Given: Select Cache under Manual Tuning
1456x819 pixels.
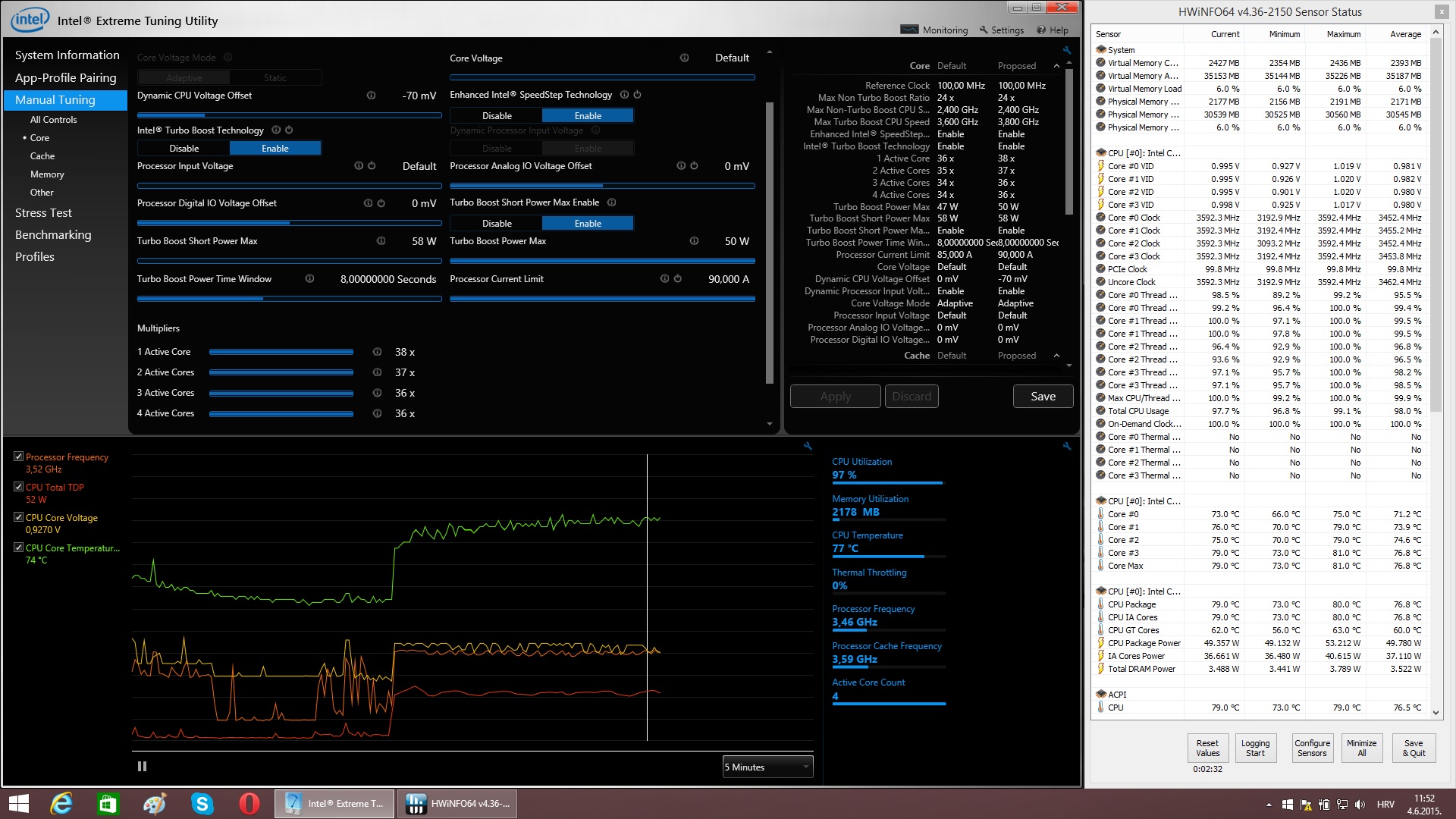Looking at the screenshot, I should point(42,156).
